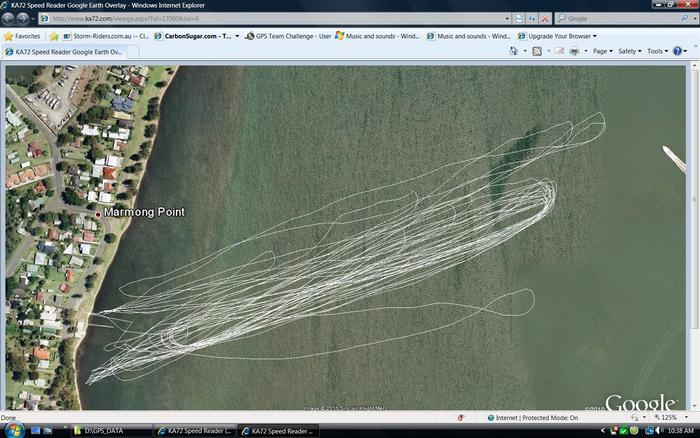Open the Help question mark icon
Viewport: 700px width, 438px height.
tap(679, 51)
